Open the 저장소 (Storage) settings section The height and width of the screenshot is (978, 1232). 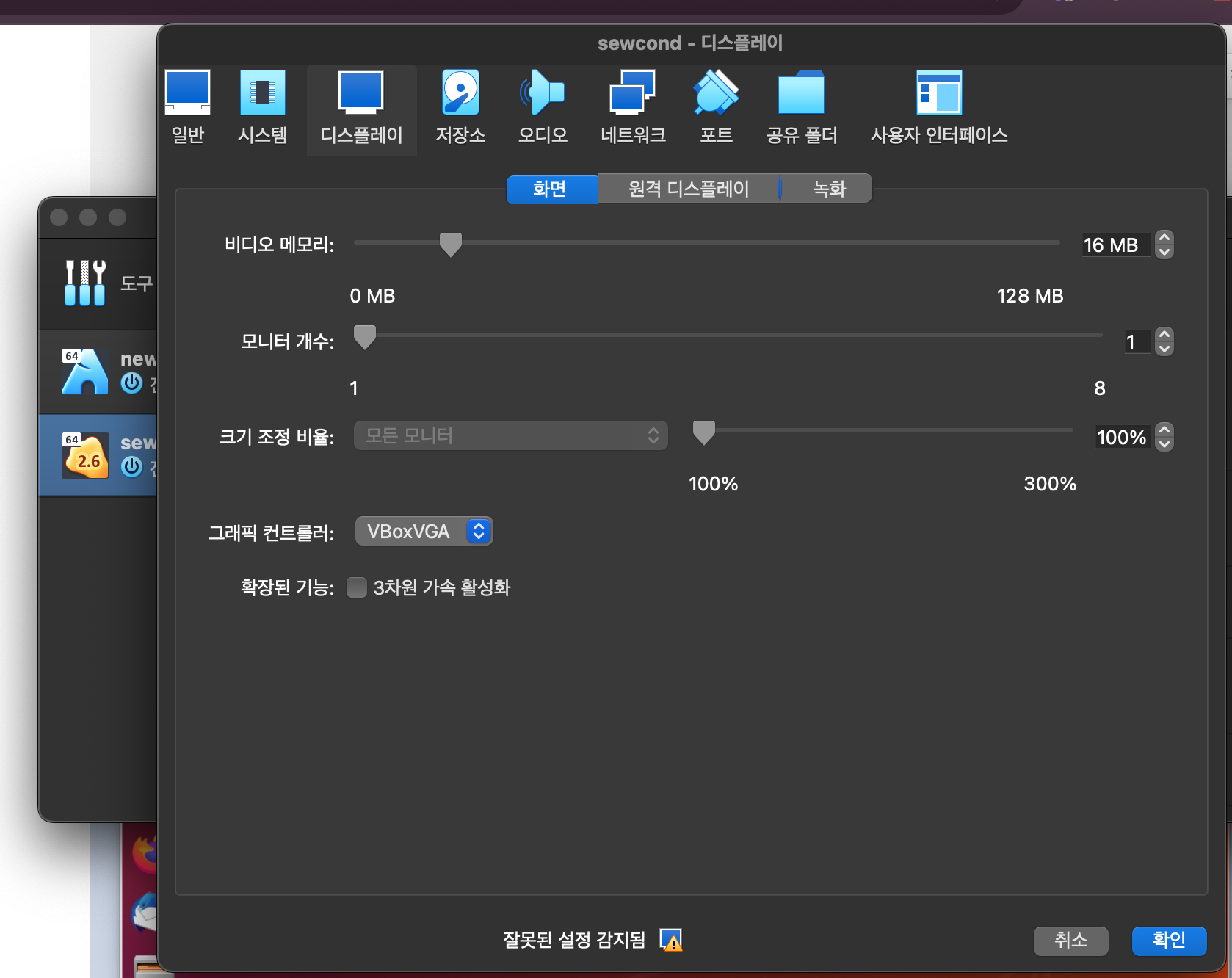460,107
